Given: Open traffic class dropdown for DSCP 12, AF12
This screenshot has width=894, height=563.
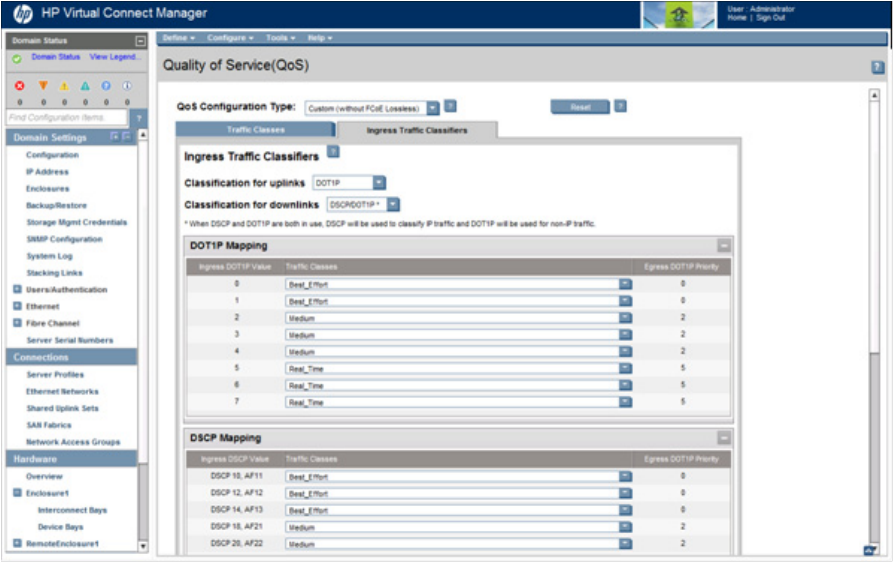Looking at the screenshot, I should tap(625, 493).
